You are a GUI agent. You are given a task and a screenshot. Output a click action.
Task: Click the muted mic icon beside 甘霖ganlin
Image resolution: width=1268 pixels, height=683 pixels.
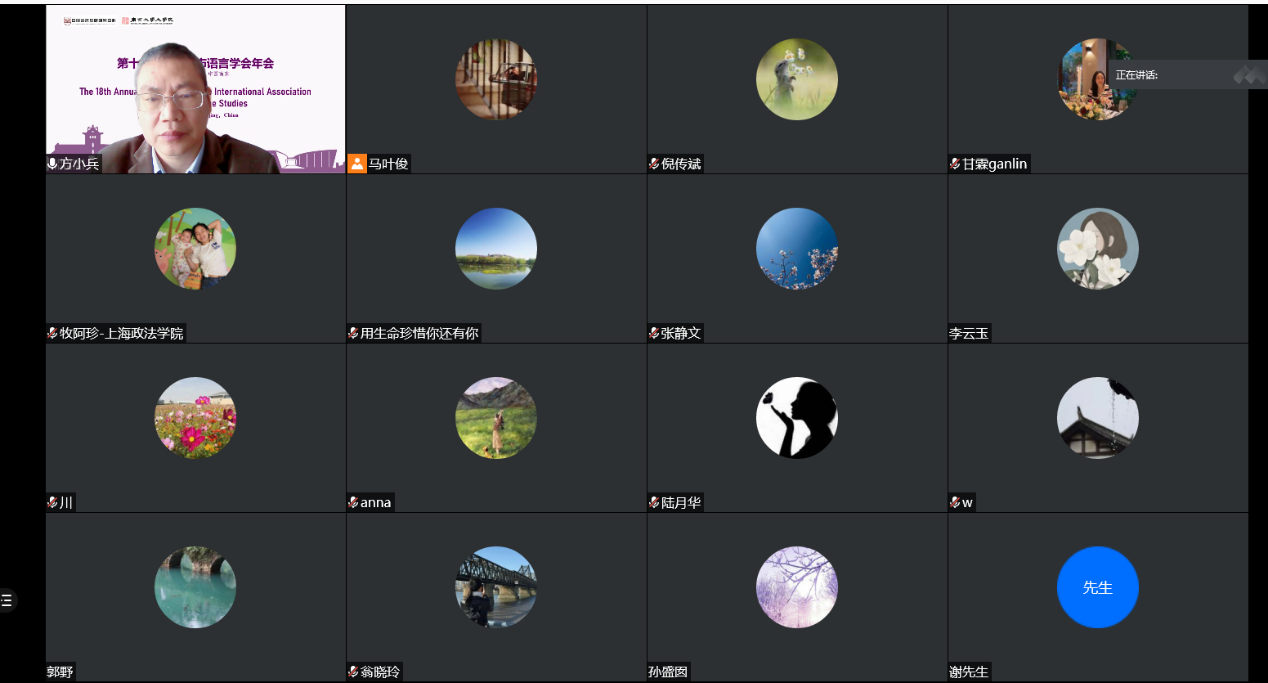pos(955,164)
